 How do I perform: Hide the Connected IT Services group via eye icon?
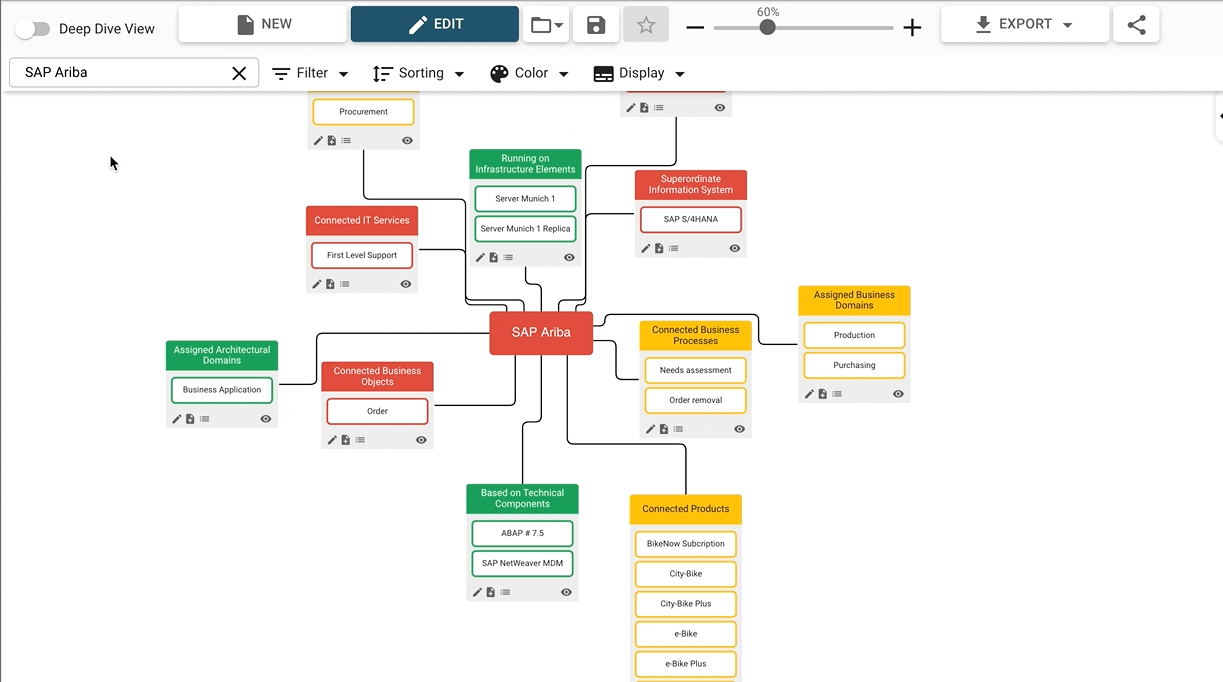coord(406,284)
